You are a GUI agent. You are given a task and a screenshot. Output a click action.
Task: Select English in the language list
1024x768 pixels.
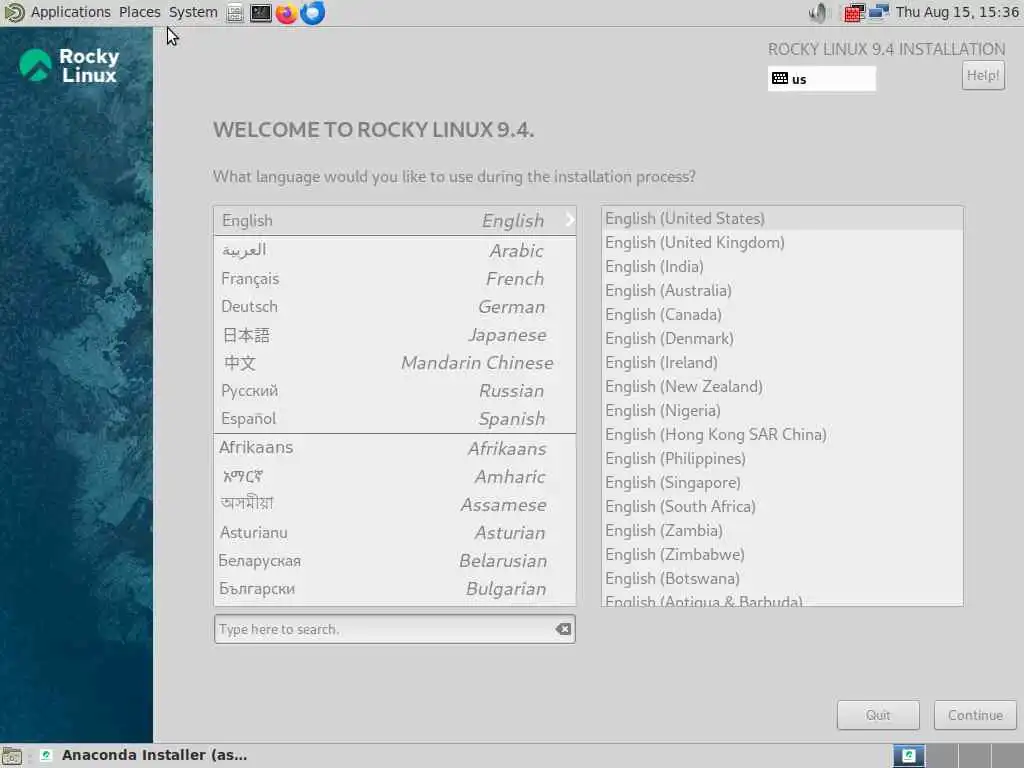coord(394,221)
